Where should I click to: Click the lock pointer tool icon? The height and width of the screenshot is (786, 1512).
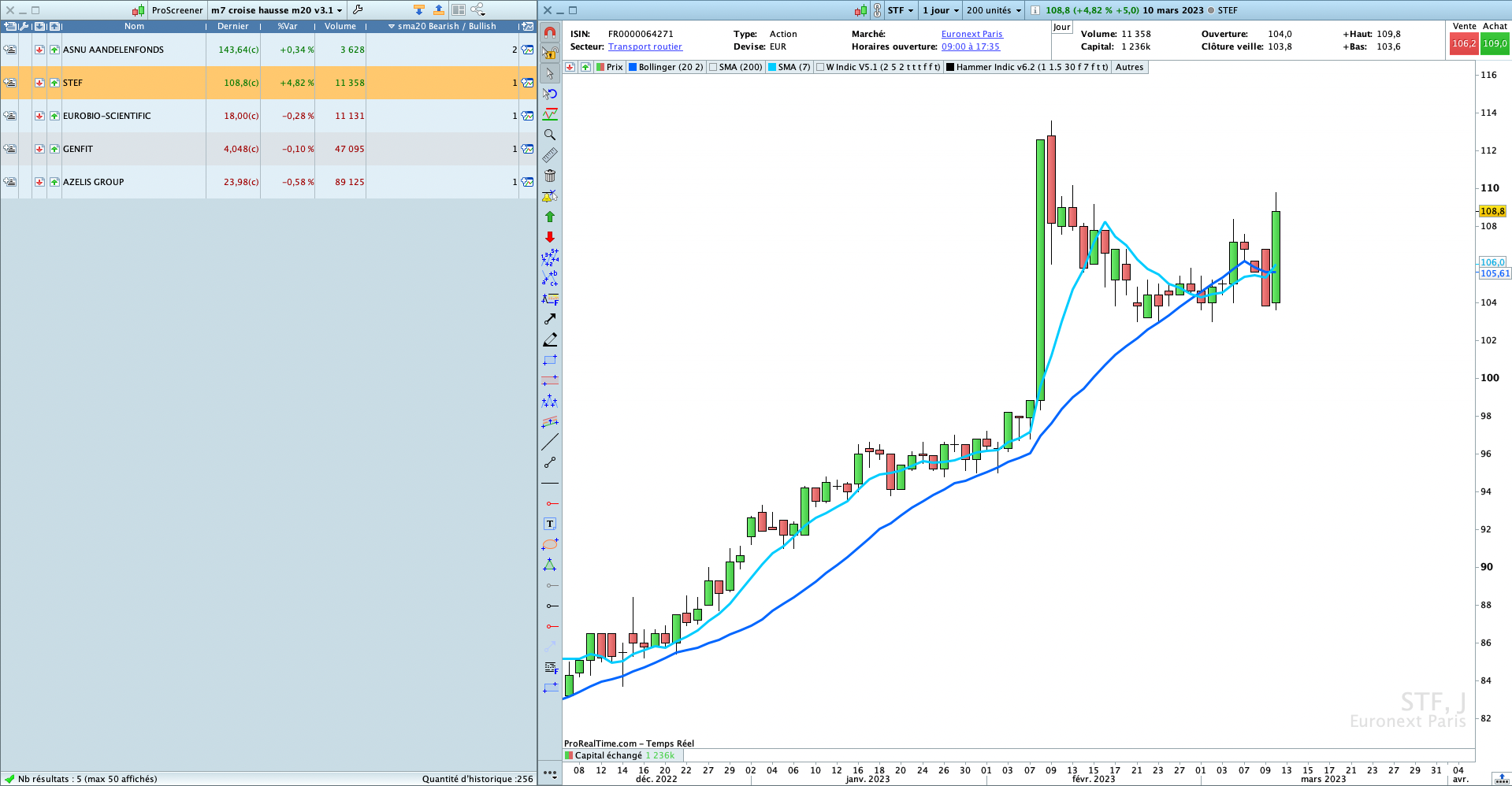pos(550,53)
